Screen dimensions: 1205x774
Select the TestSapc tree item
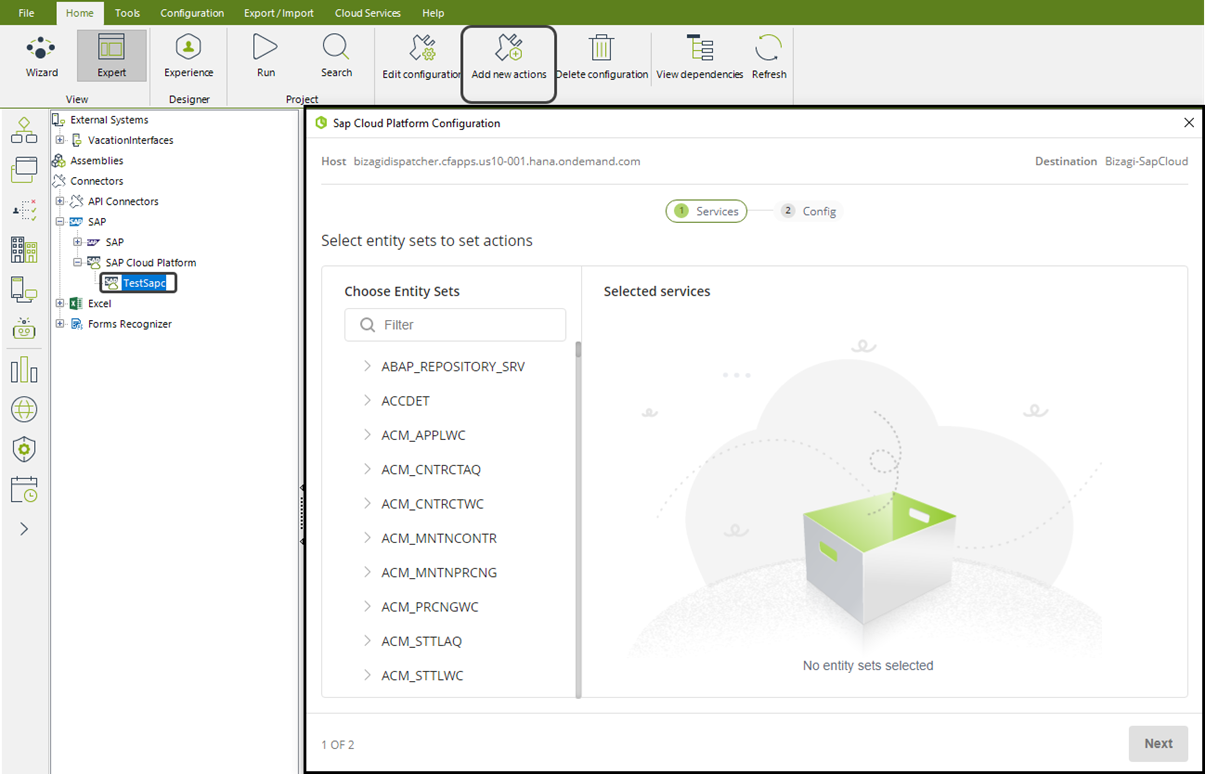pos(144,283)
